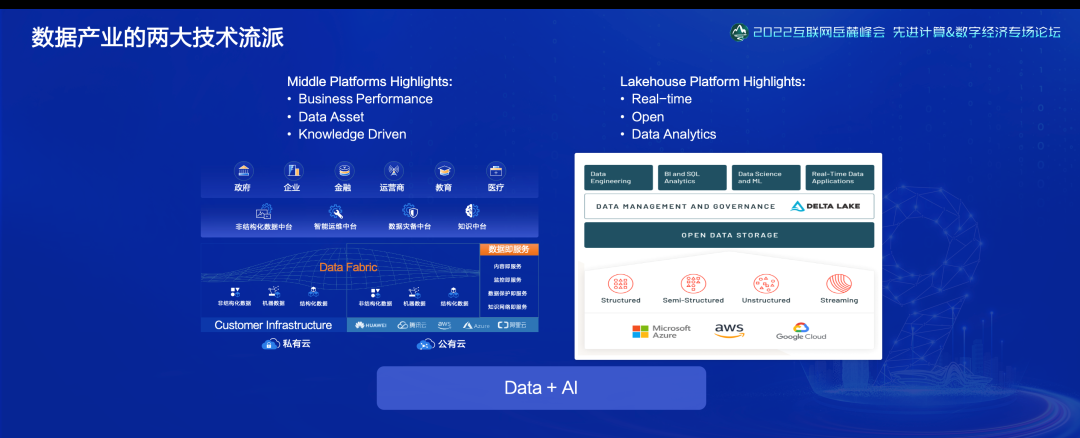
Task: Click the Google Cloud logo
Action: point(801,331)
